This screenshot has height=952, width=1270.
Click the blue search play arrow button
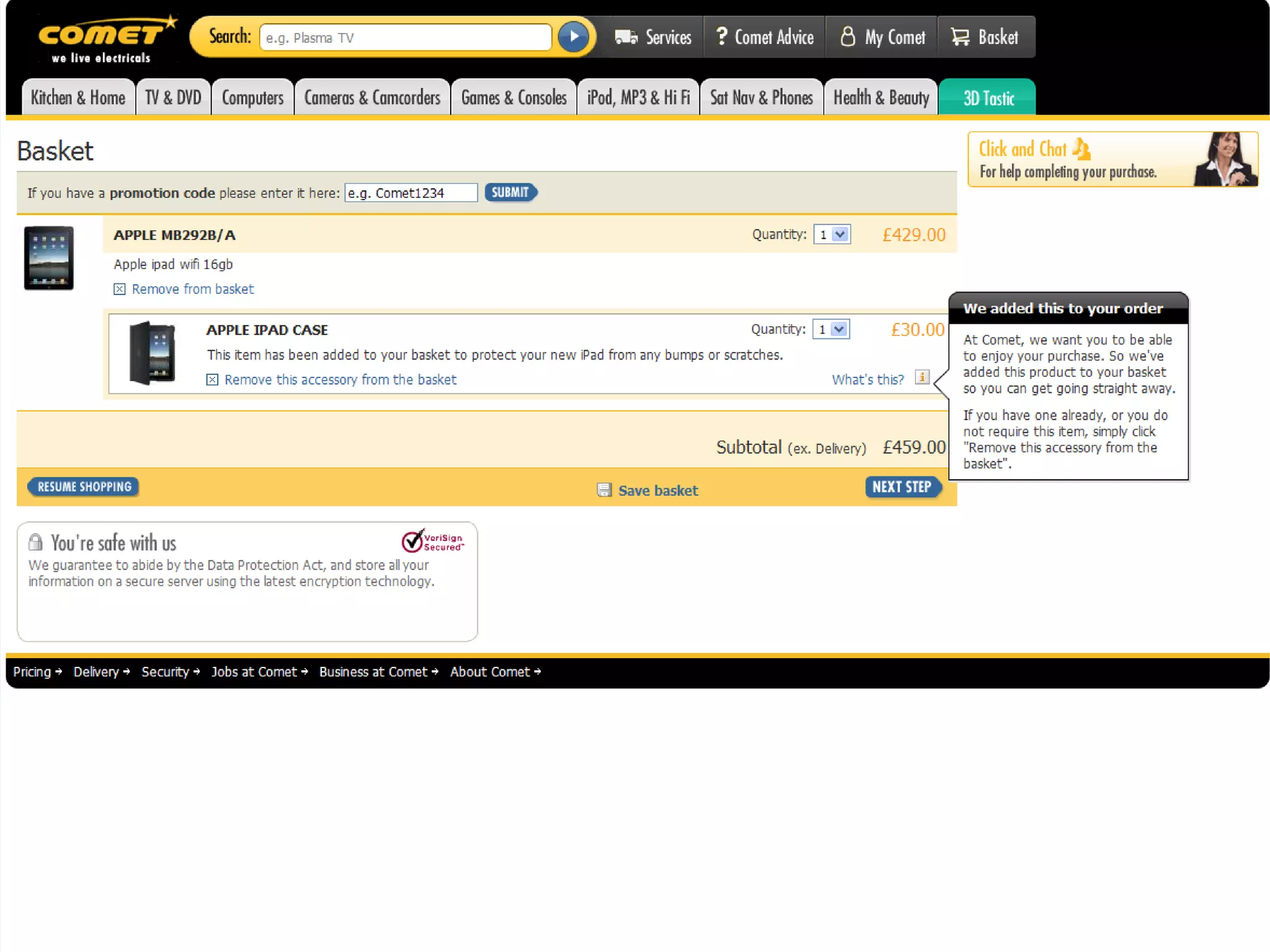[x=573, y=37]
